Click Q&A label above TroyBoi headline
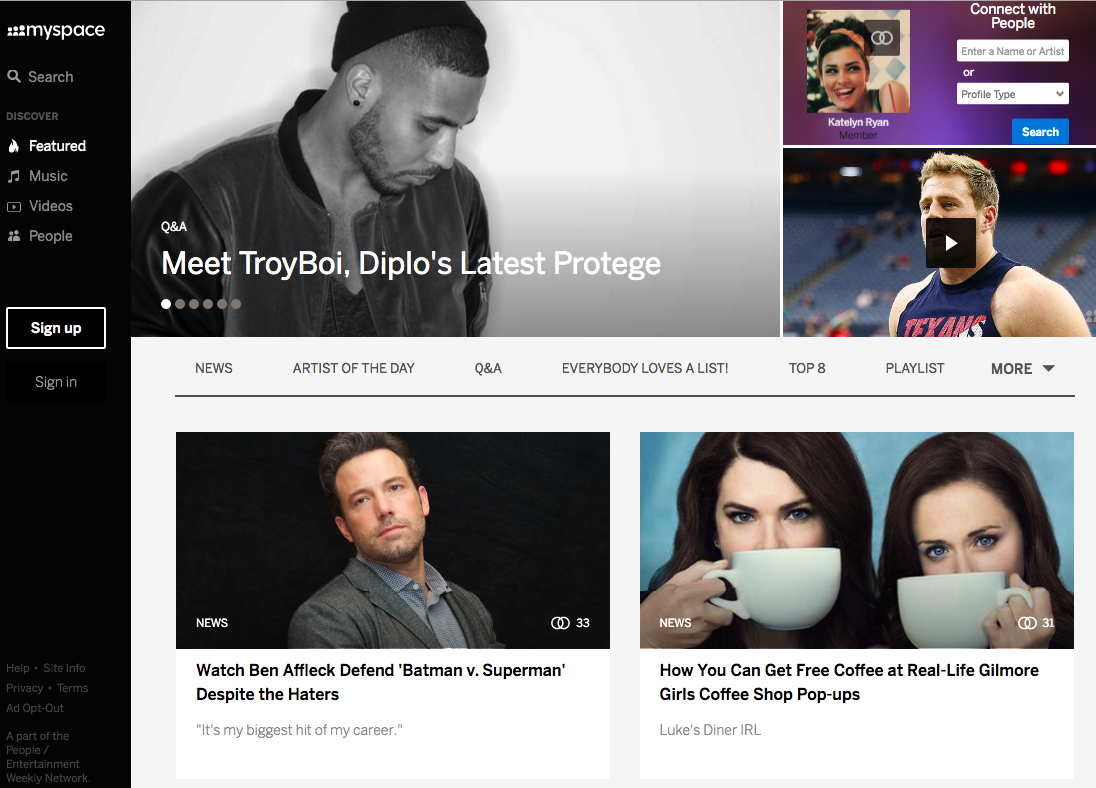 [x=173, y=227]
